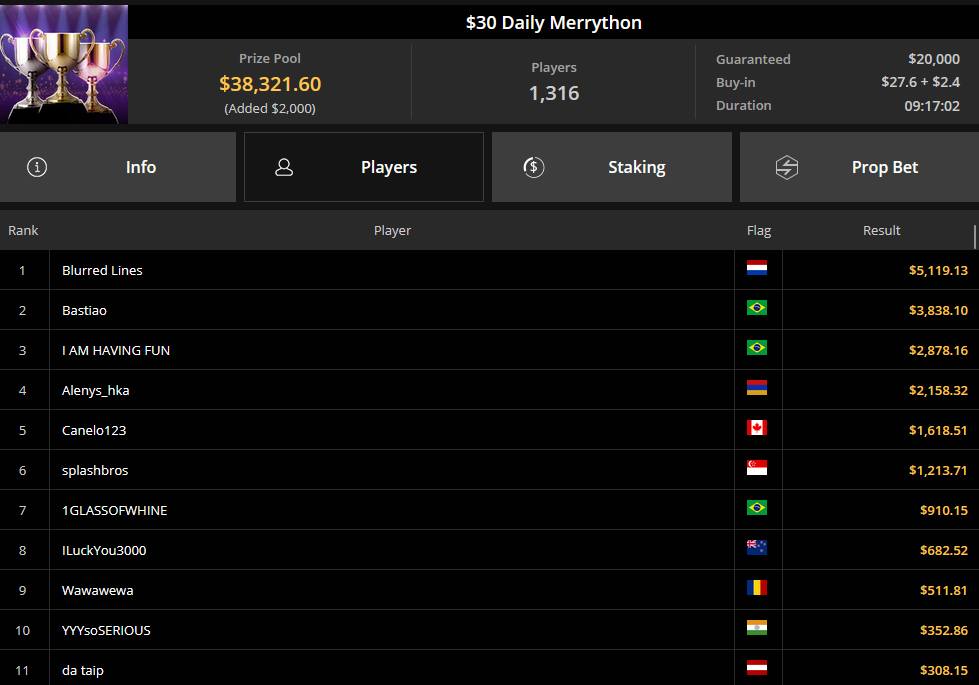
Task: Click the $682.52 result value
Action: [x=944, y=550]
